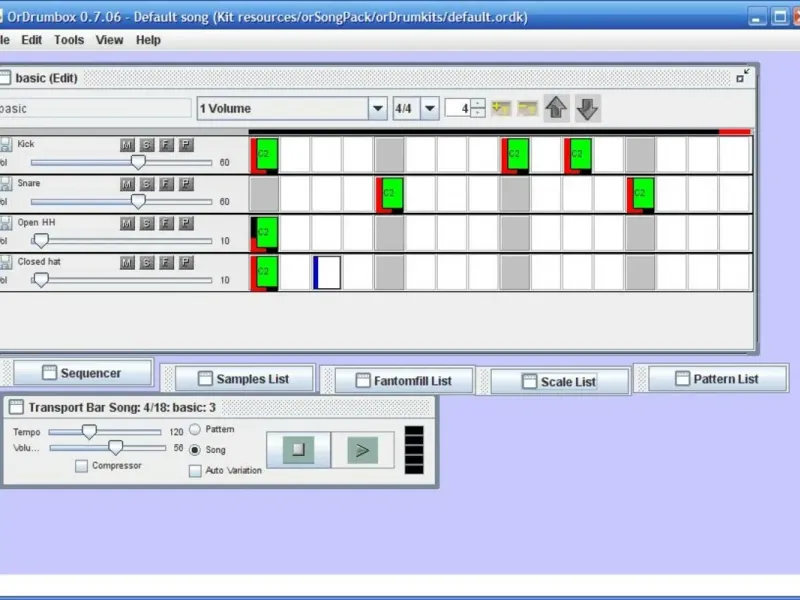Click the Kick track instrument icon
This screenshot has width=800, height=600.
tap(5, 144)
